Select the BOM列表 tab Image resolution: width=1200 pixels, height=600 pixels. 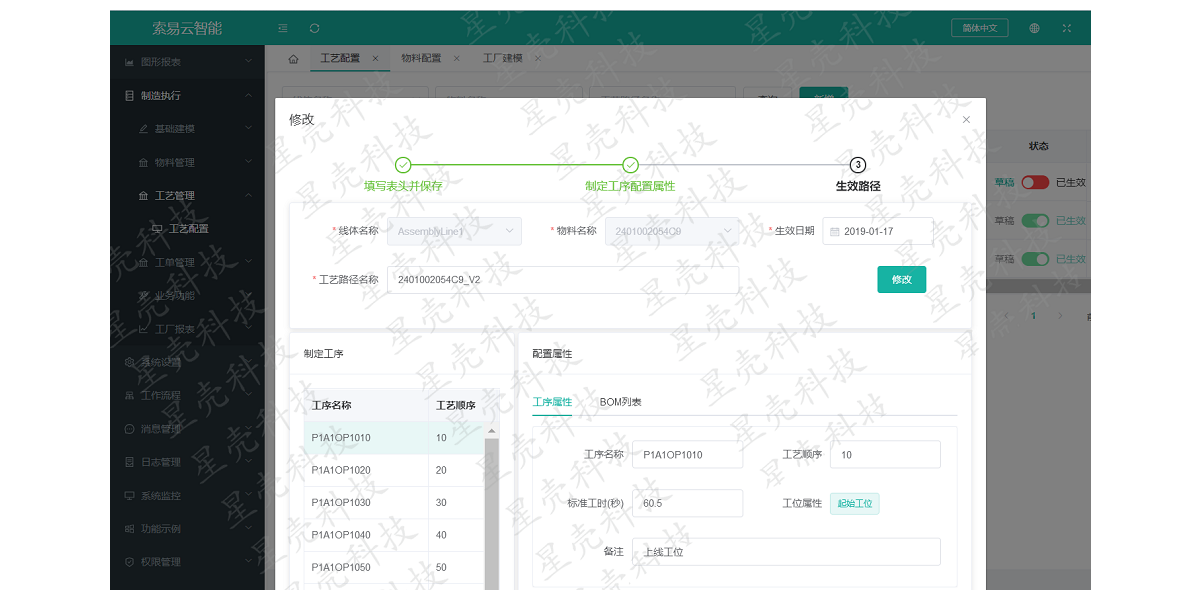(x=621, y=402)
